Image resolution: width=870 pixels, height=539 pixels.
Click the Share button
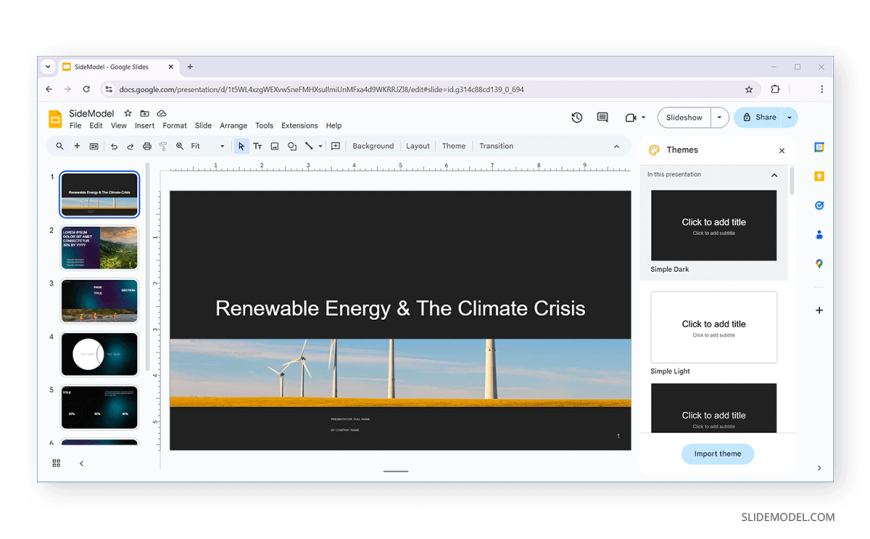coord(758,118)
